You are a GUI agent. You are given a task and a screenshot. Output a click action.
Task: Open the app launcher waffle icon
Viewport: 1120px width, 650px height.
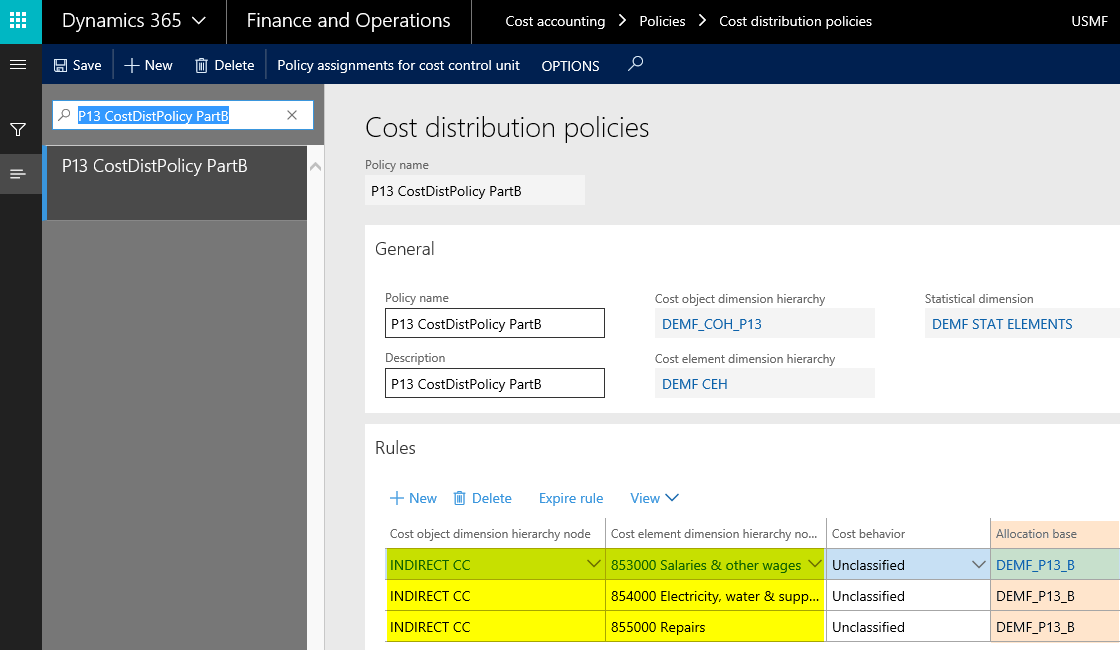coord(20,21)
